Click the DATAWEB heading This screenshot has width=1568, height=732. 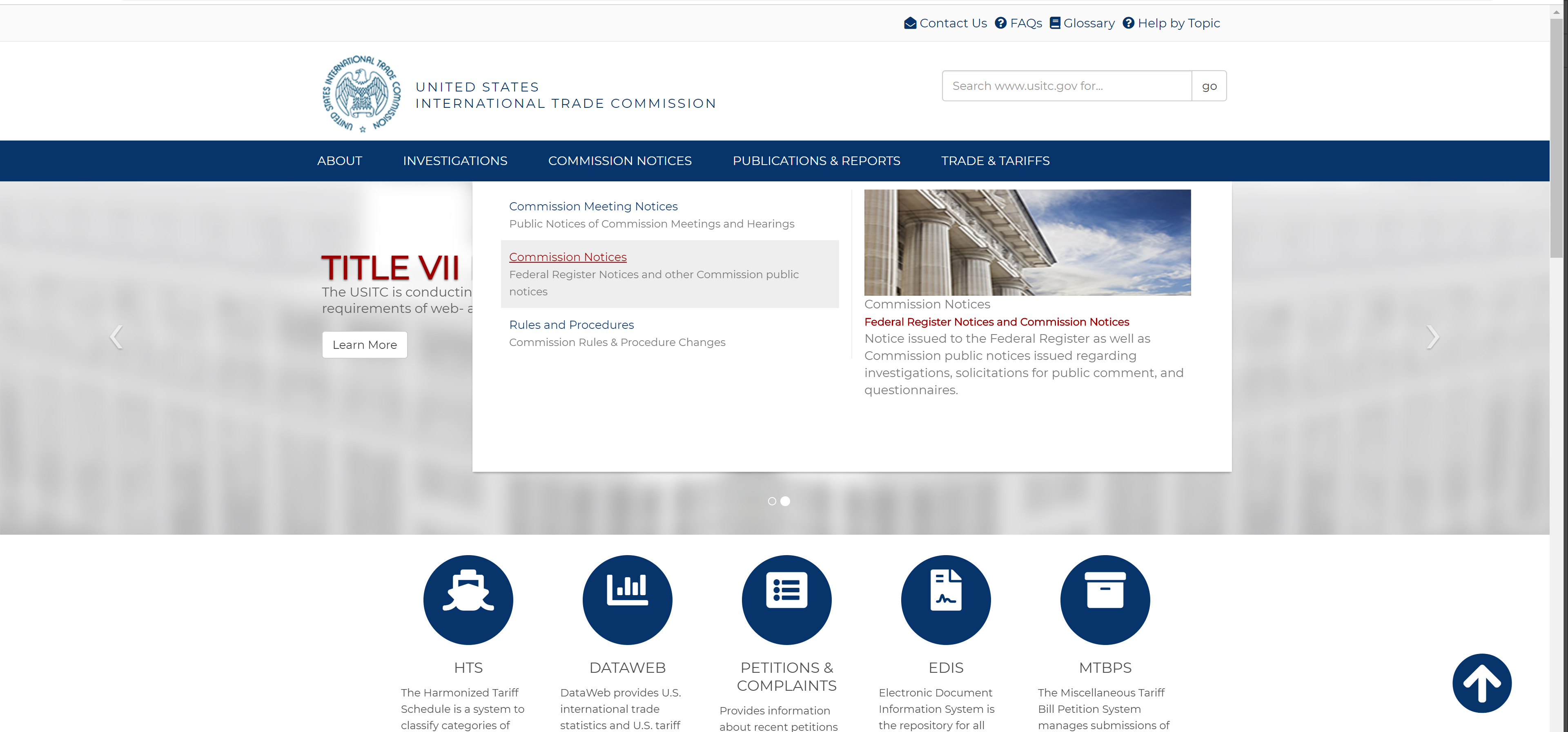[x=627, y=667]
